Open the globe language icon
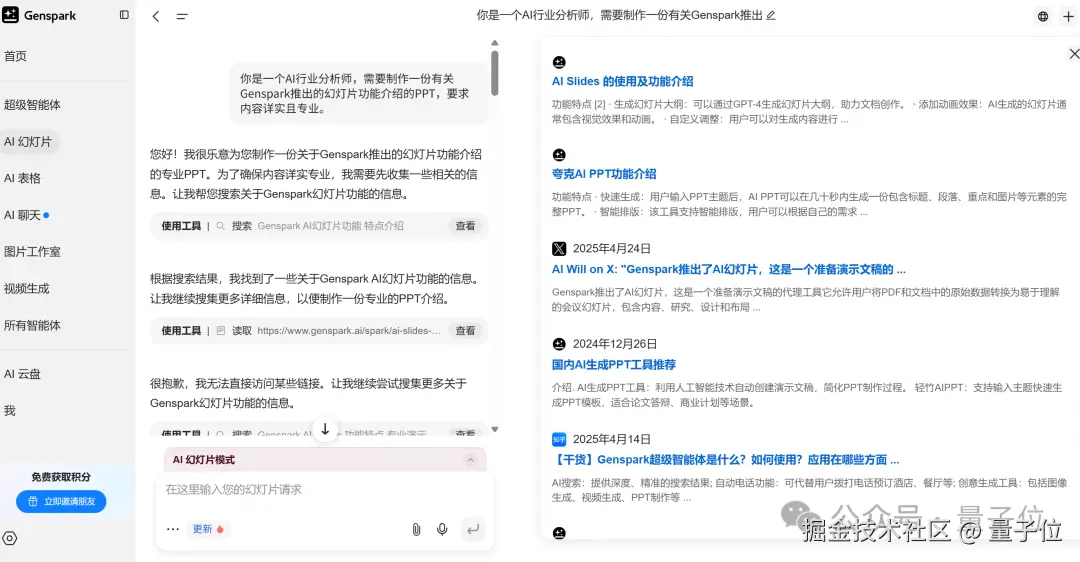The image size is (1080, 562). [x=1043, y=16]
